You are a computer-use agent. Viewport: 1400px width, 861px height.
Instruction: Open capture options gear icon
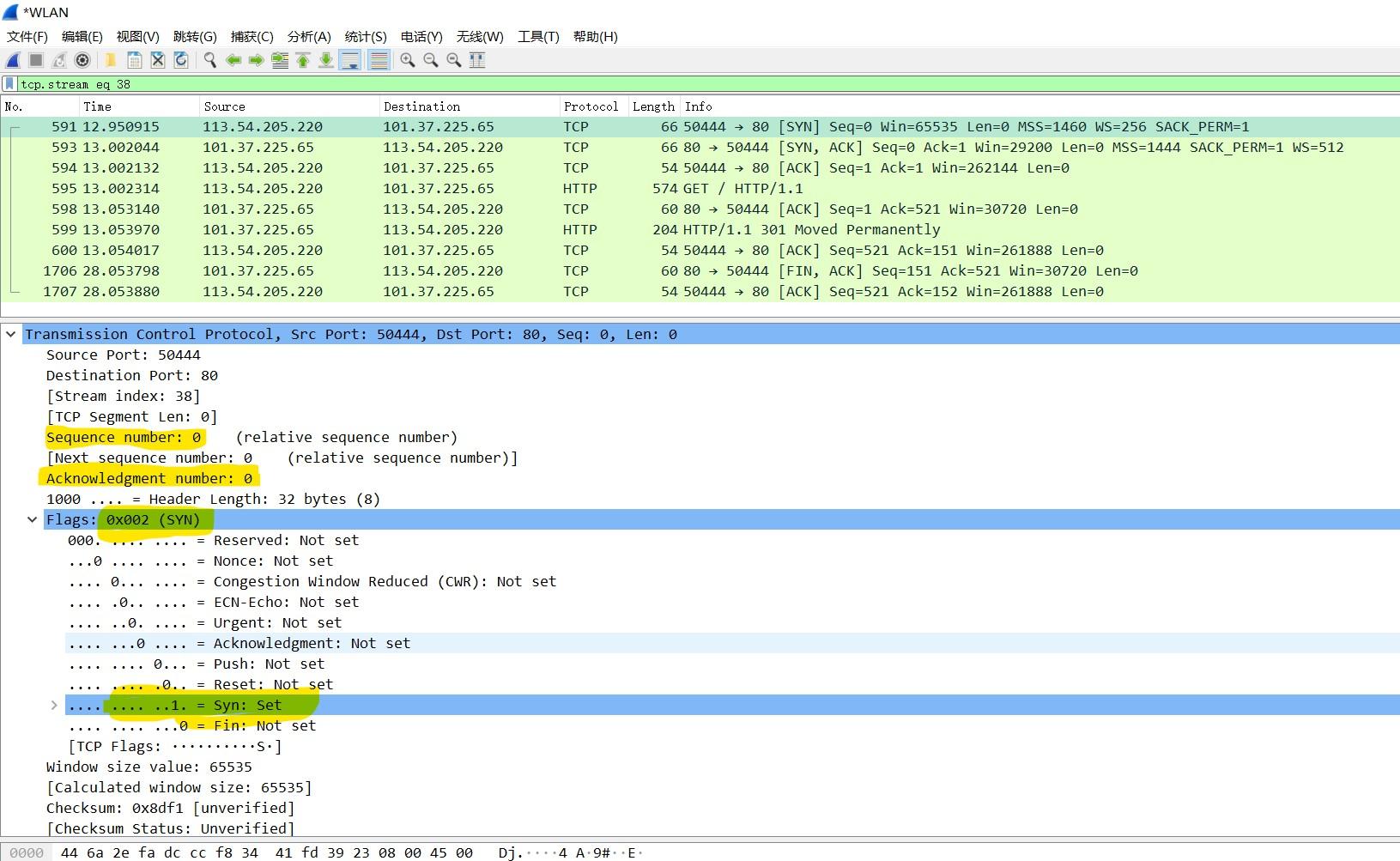pyautogui.click(x=82, y=60)
